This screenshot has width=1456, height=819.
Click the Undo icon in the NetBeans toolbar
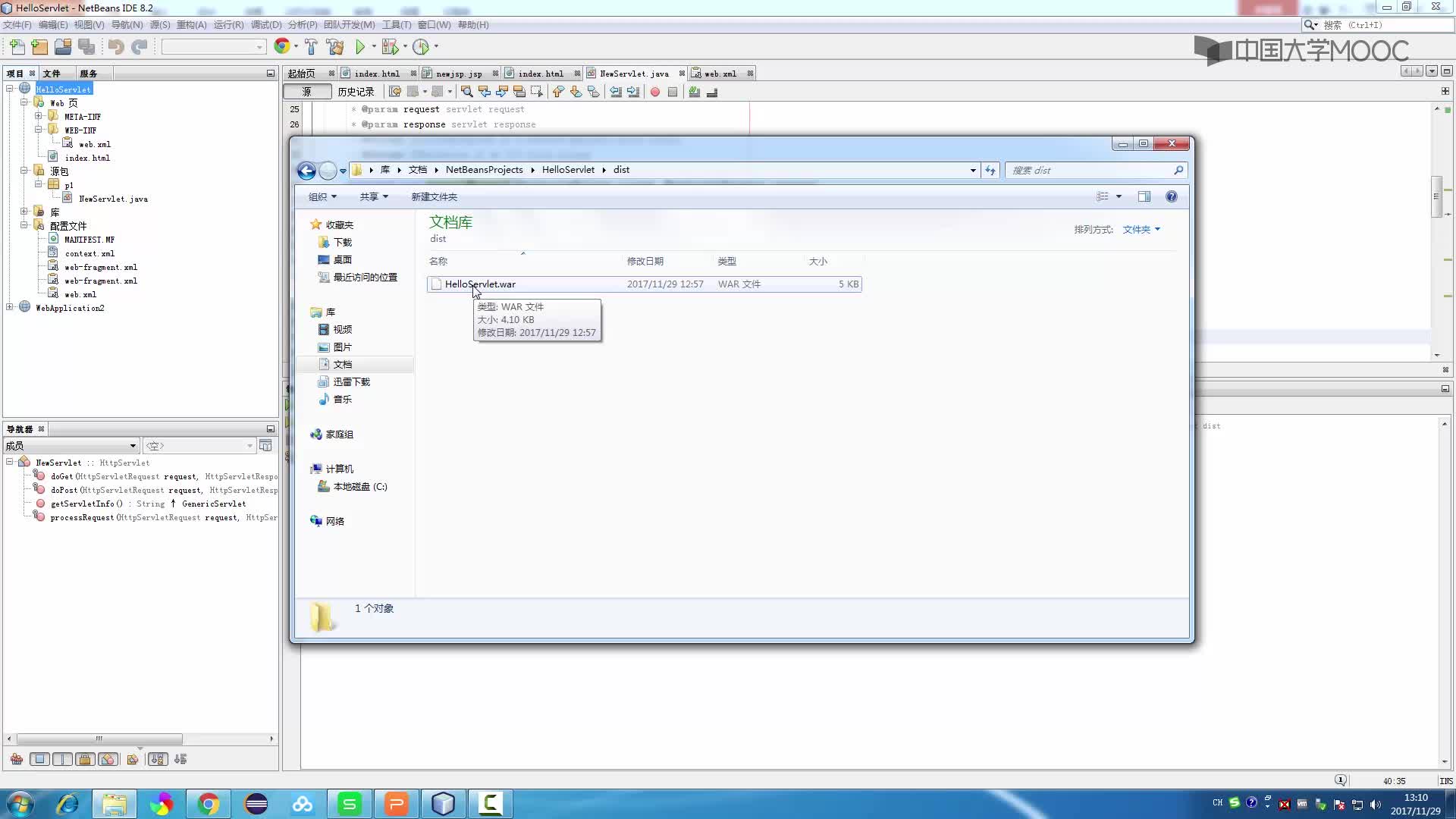(115, 47)
